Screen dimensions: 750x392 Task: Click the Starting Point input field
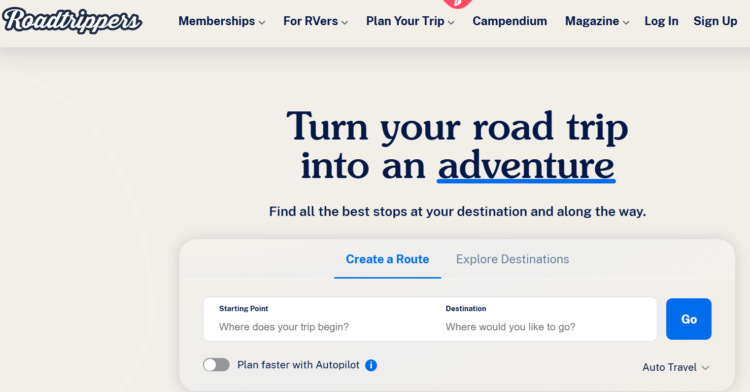(317, 319)
